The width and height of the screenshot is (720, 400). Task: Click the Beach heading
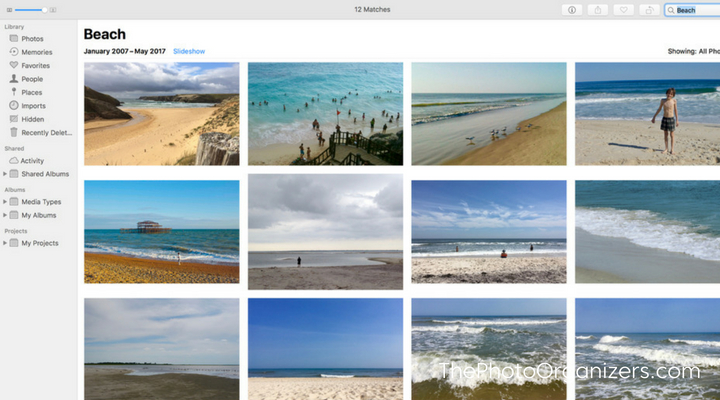[x=105, y=34]
